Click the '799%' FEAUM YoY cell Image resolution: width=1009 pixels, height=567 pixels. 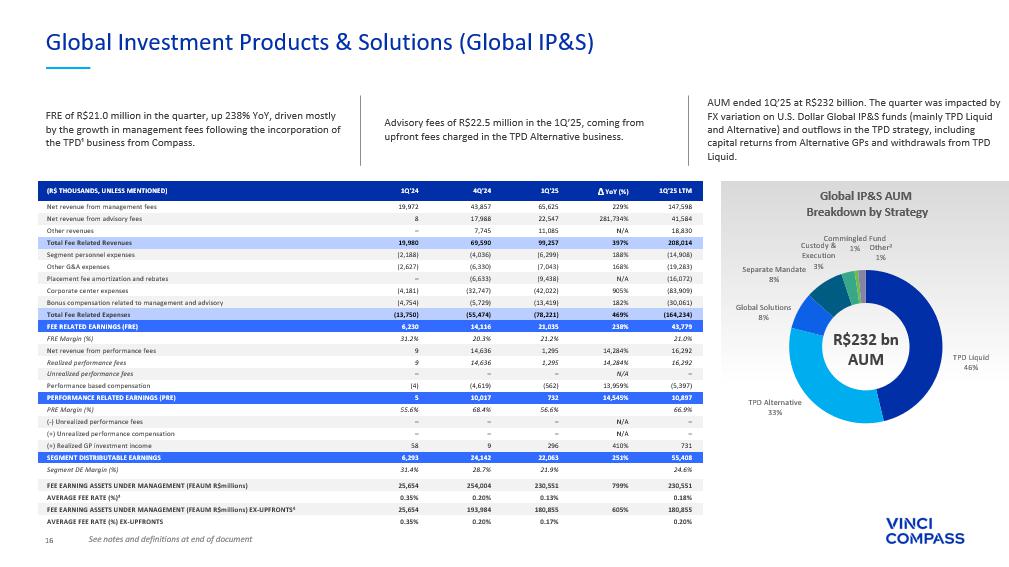[x=622, y=486]
